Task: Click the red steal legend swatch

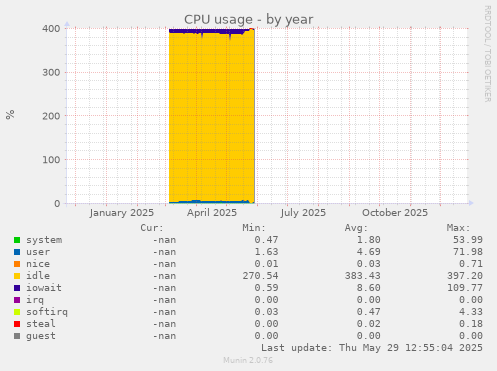Action: point(17,324)
